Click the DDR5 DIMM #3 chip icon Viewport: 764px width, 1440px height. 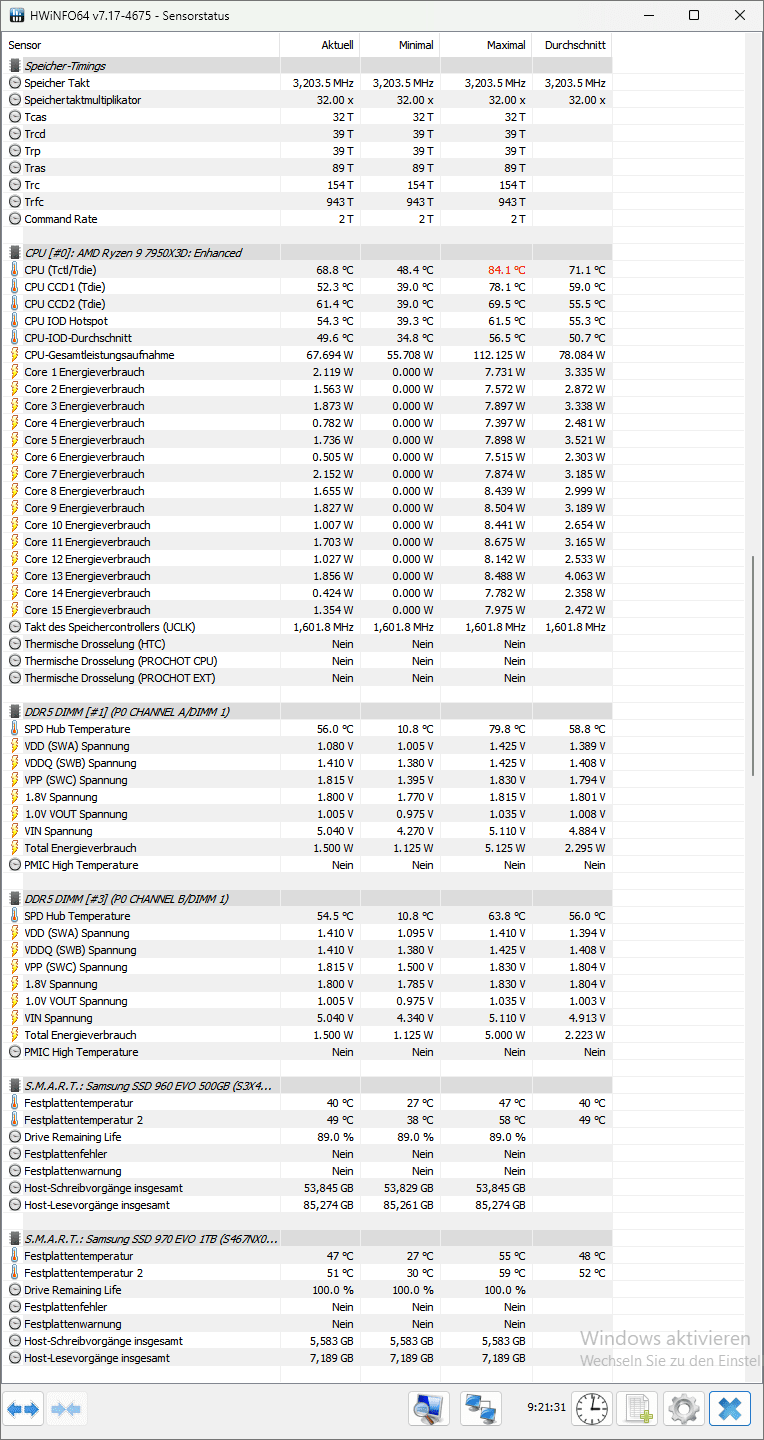point(15,899)
